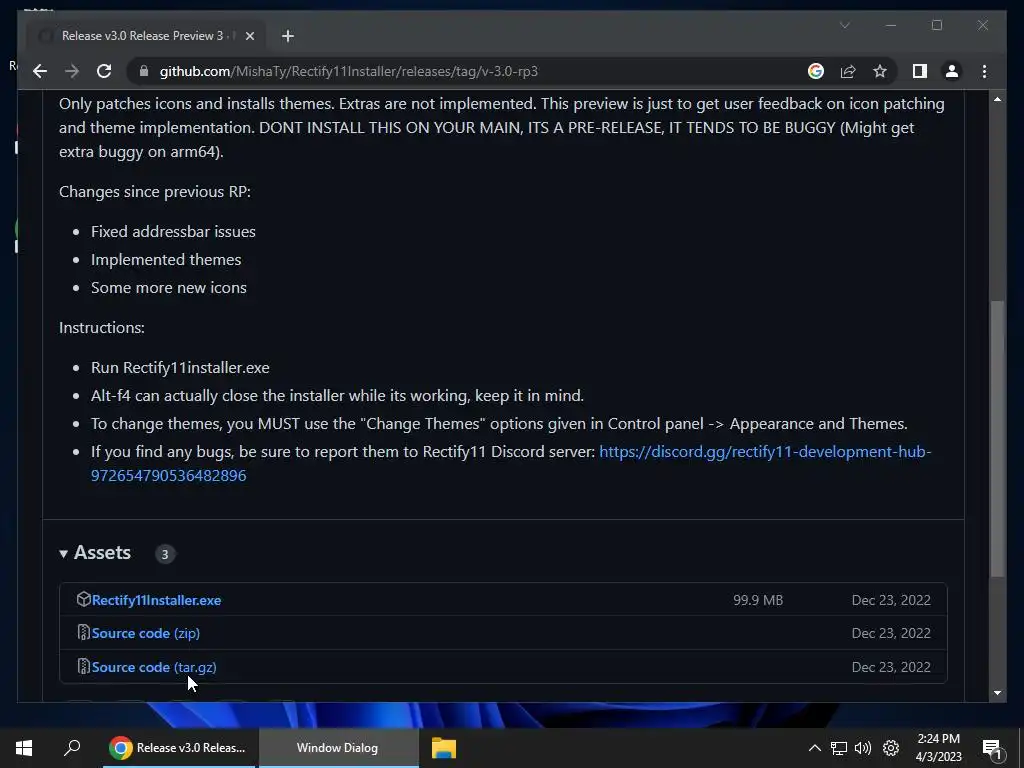Click the settings gear tray icon
The height and width of the screenshot is (768, 1024).
pyautogui.click(x=891, y=748)
